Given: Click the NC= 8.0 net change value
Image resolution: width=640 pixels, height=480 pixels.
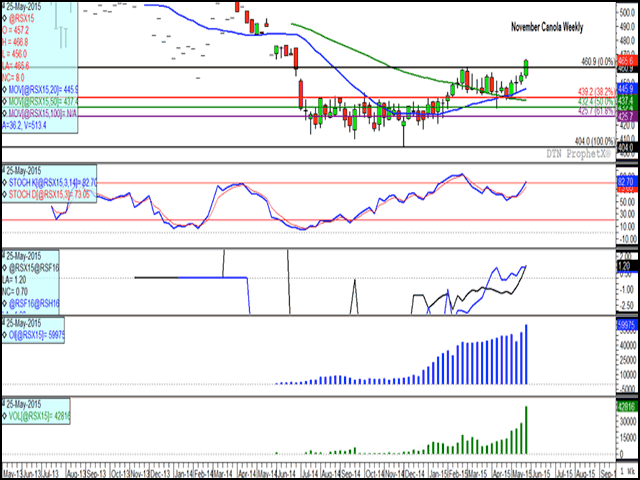Looking at the screenshot, I should 14,77.
